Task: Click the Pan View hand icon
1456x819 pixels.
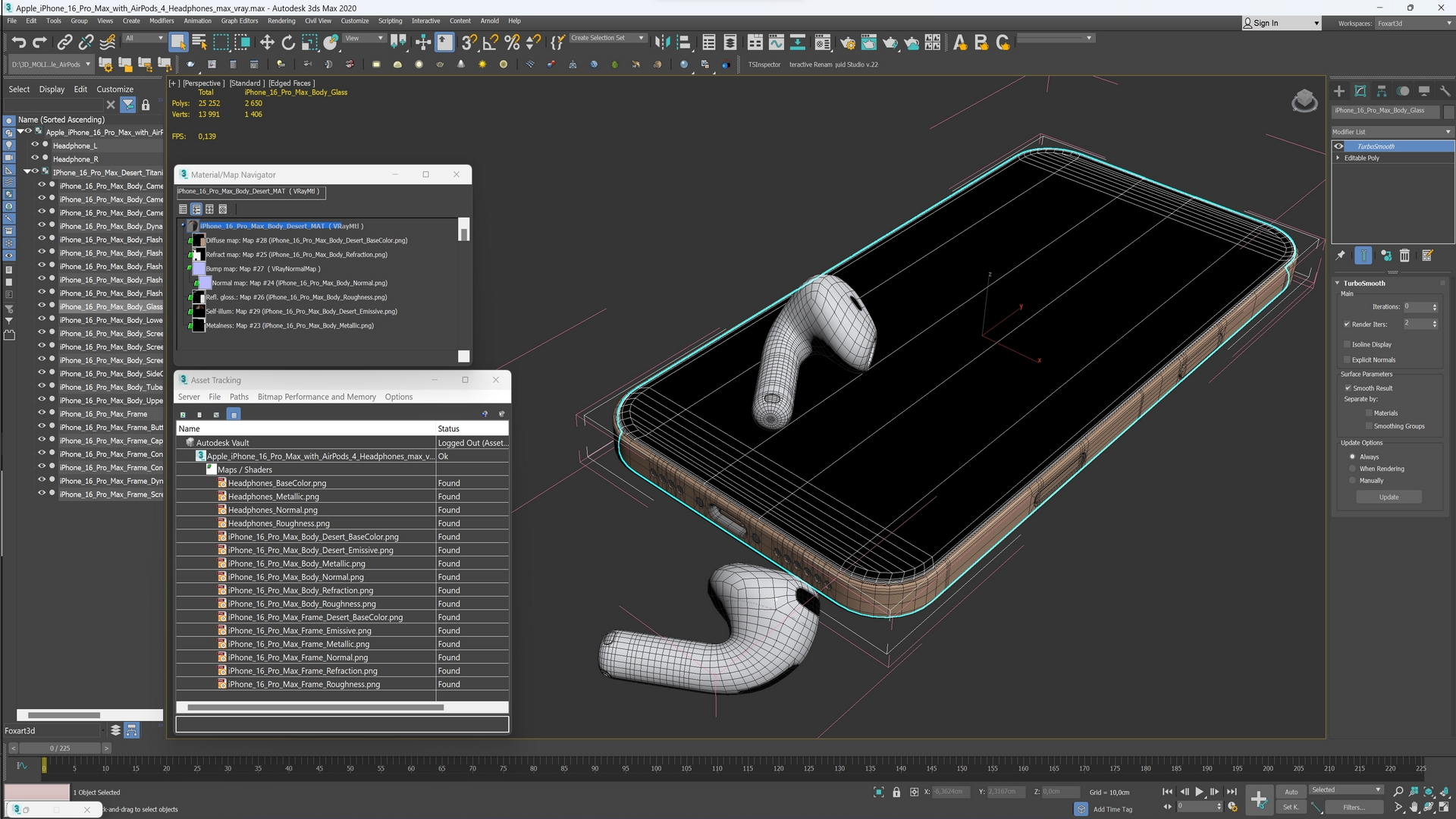Action: pos(1414,808)
